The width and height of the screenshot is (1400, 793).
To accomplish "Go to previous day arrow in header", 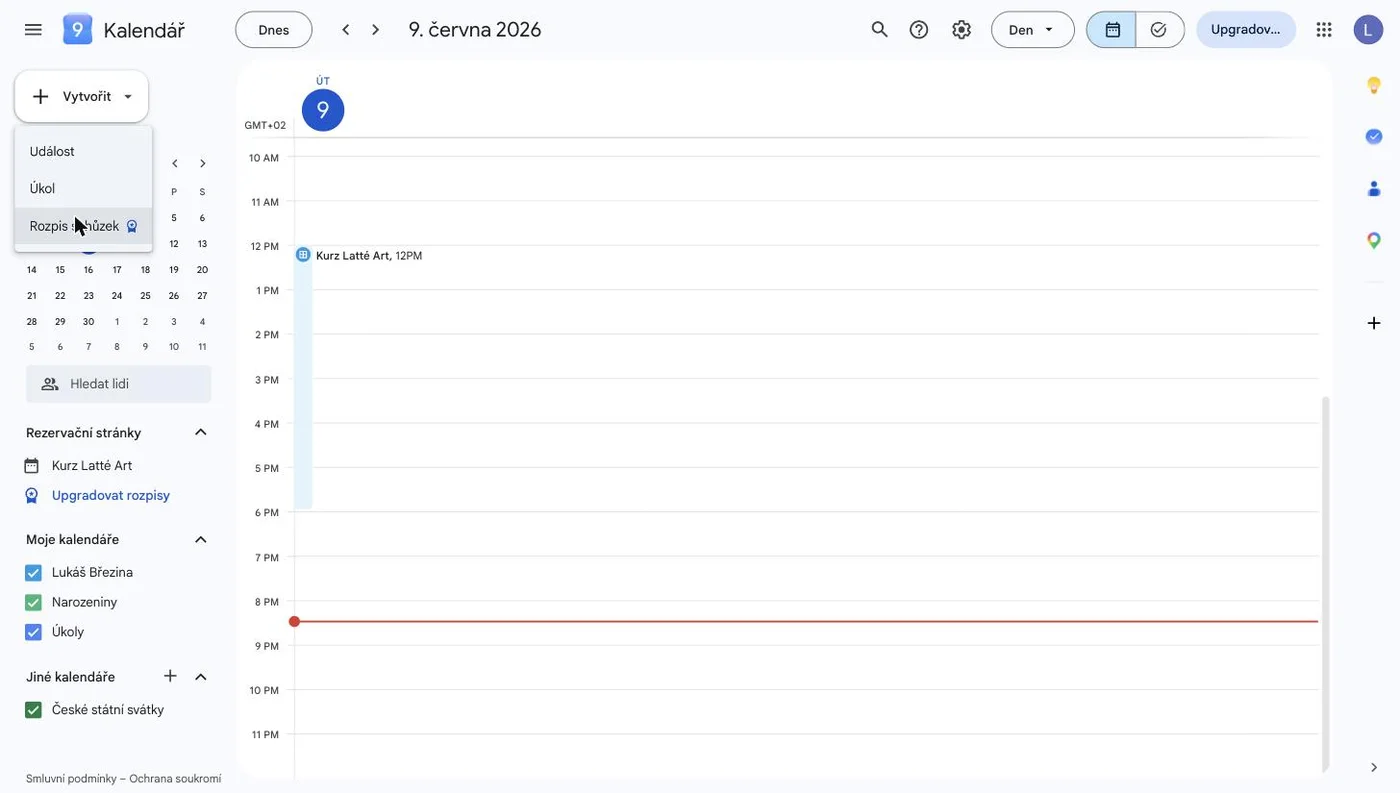I will pyautogui.click(x=346, y=30).
